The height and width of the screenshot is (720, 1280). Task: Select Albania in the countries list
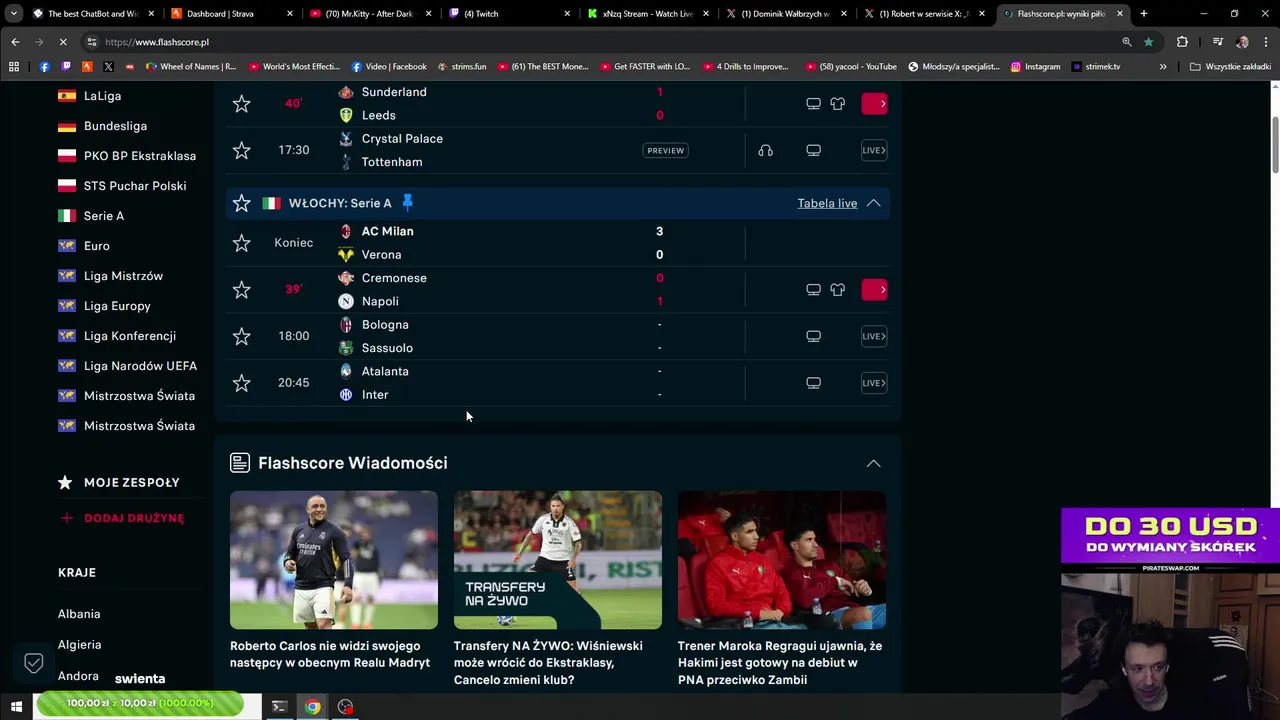[x=79, y=614]
